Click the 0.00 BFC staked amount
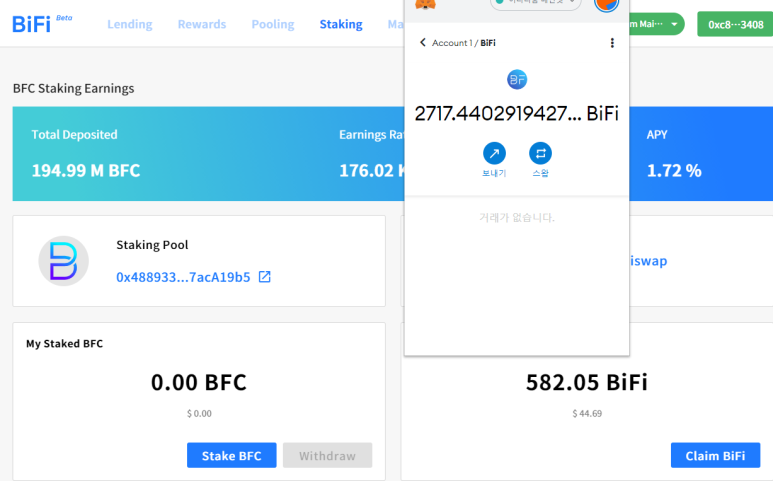773x481 pixels. click(199, 382)
